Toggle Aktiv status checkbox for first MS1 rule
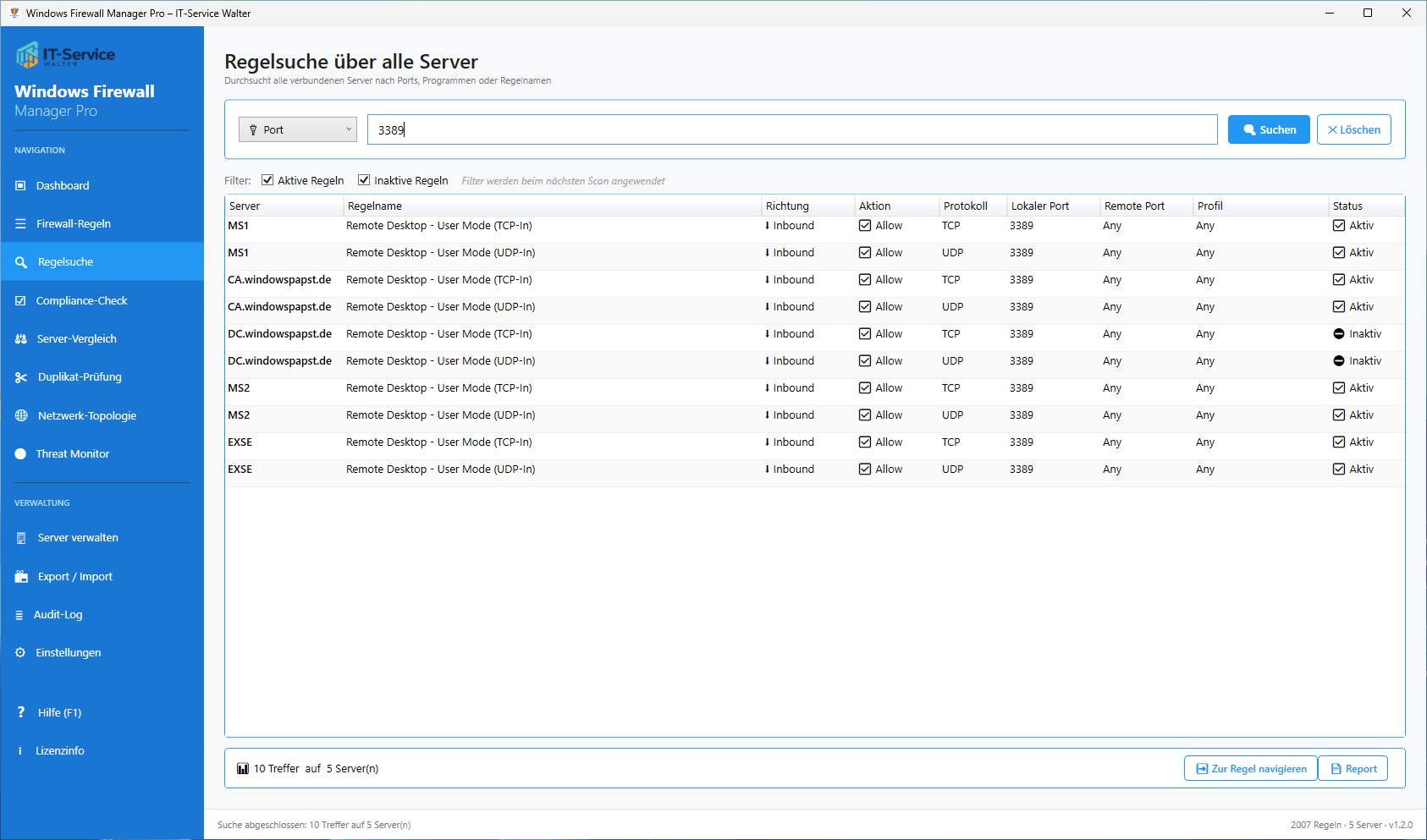The width and height of the screenshot is (1427, 840). coord(1339,226)
